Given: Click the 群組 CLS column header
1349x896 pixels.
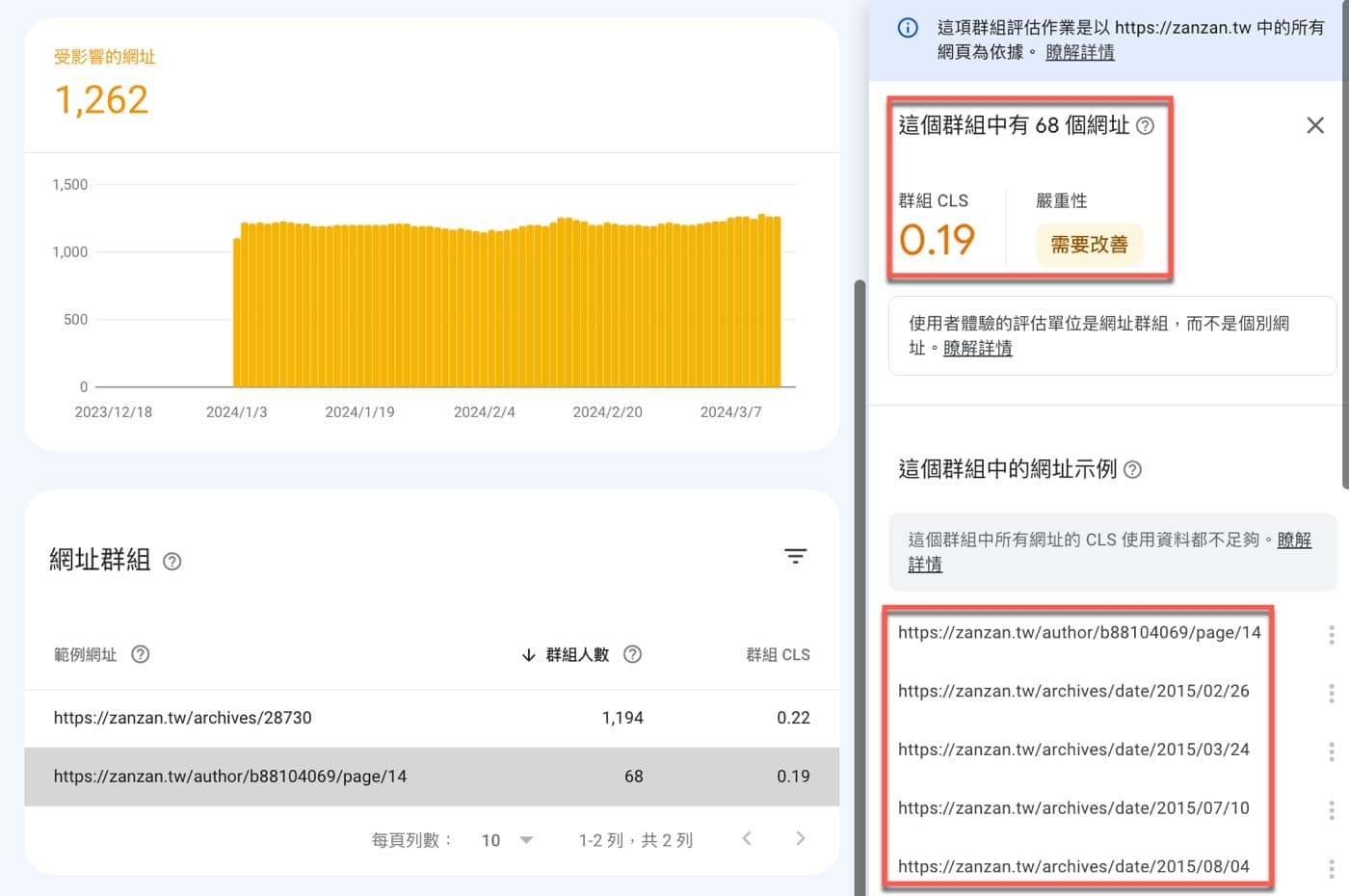Looking at the screenshot, I should tap(778, 655).
